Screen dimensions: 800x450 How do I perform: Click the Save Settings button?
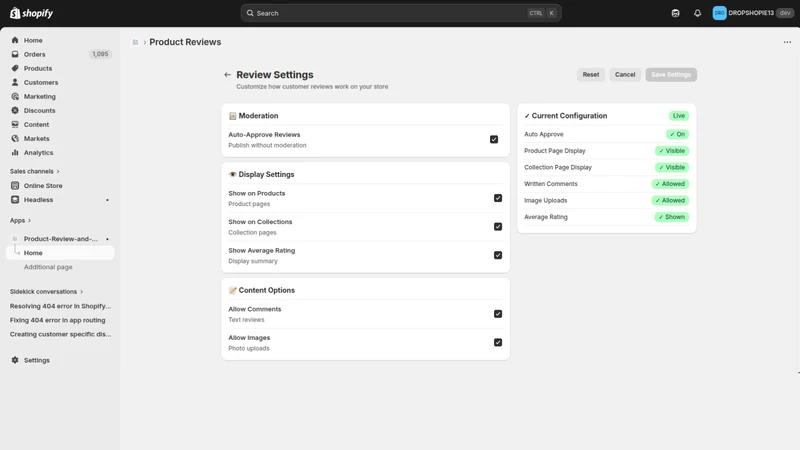tap(670, 74)
